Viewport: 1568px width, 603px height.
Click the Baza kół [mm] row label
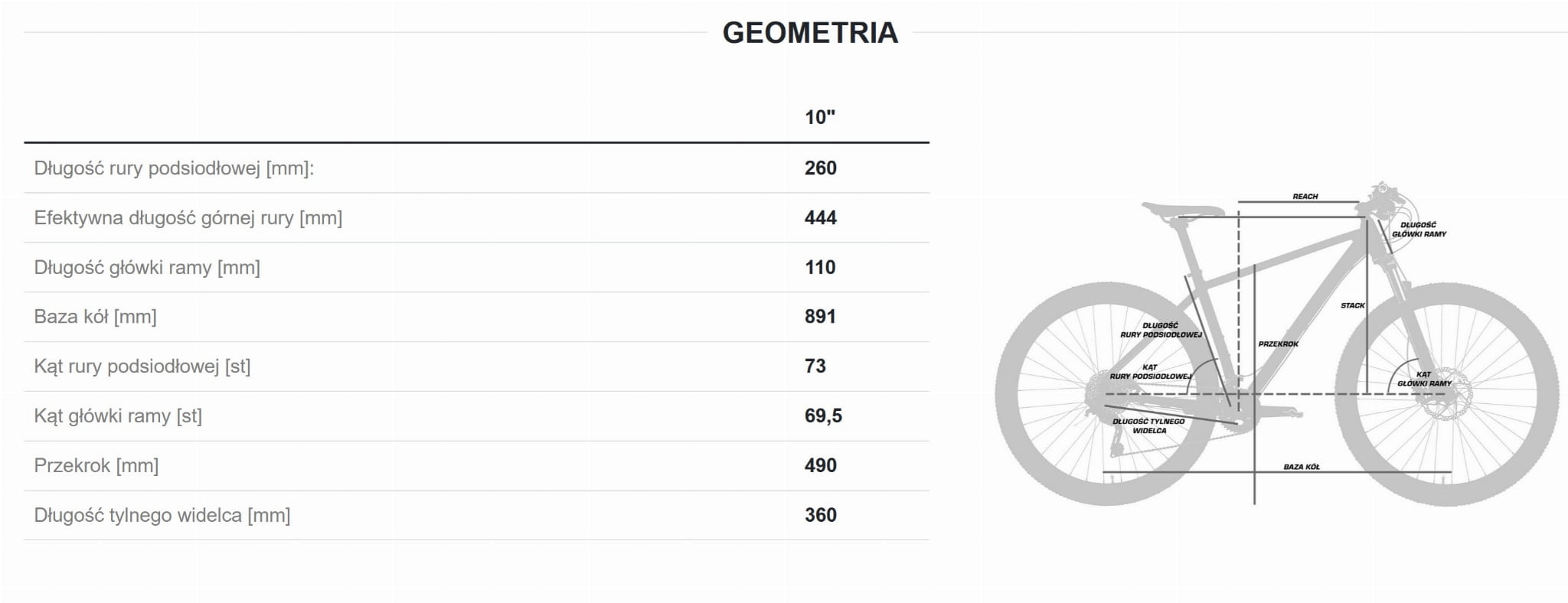click(x=95, y=317)
